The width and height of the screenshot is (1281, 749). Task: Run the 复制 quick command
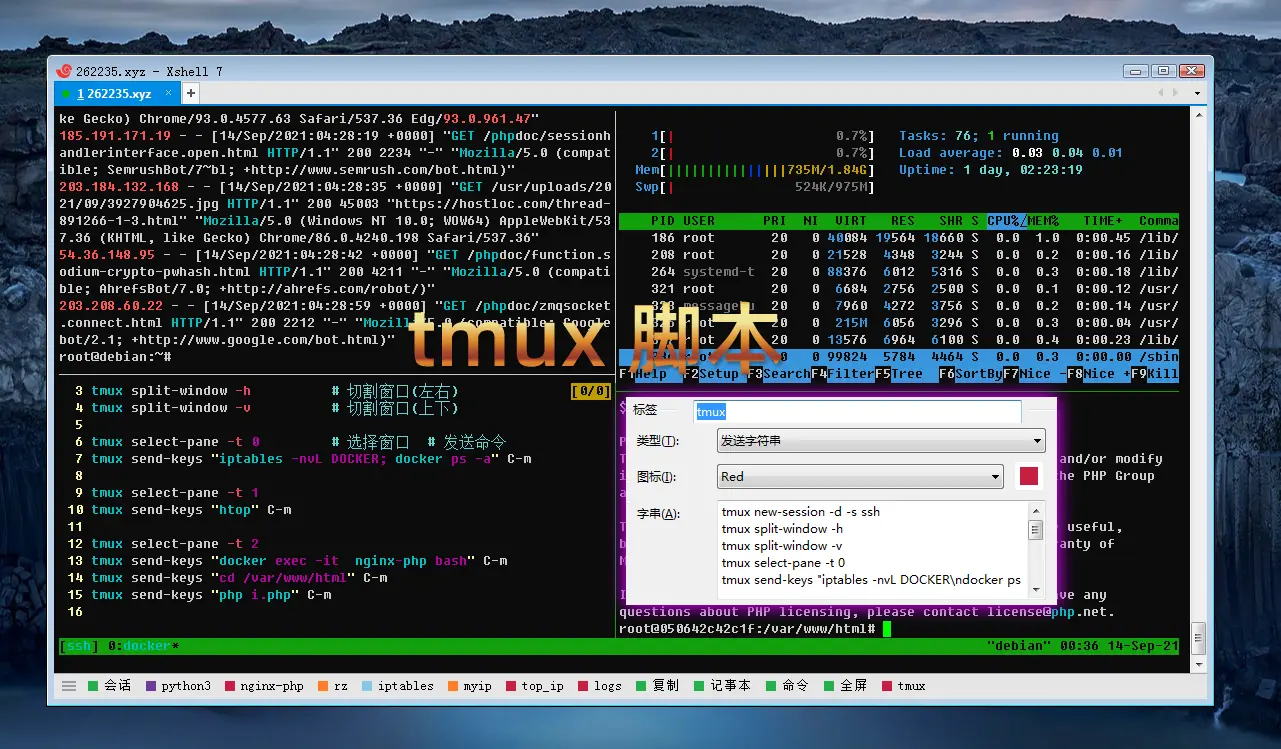click(x=658, y=686)
